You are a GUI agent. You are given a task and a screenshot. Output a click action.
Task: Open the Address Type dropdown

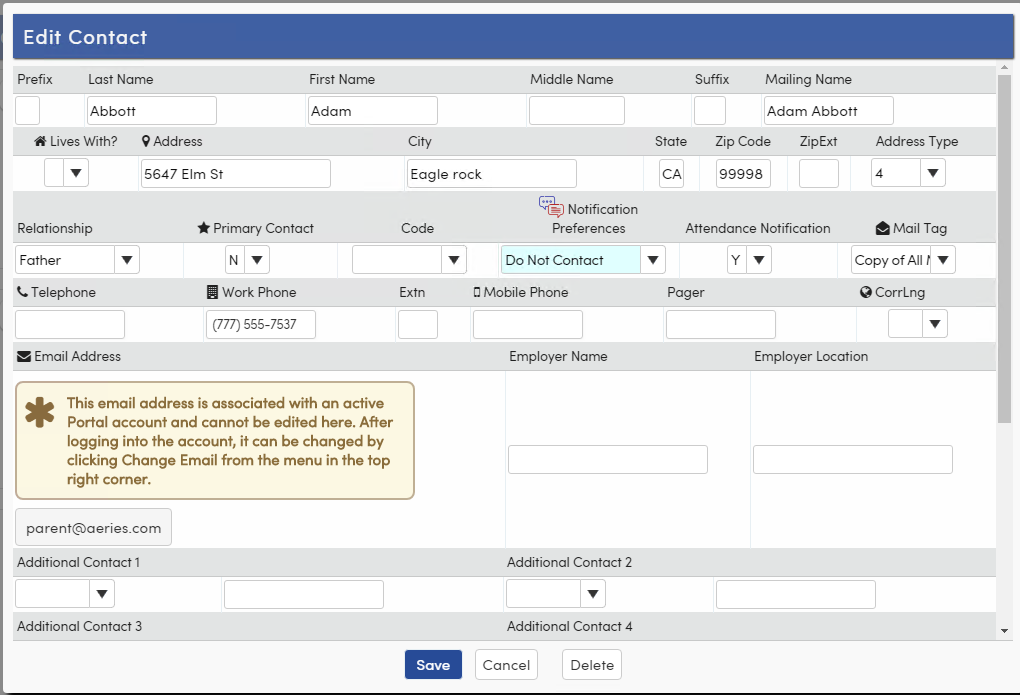coord(931,172)
